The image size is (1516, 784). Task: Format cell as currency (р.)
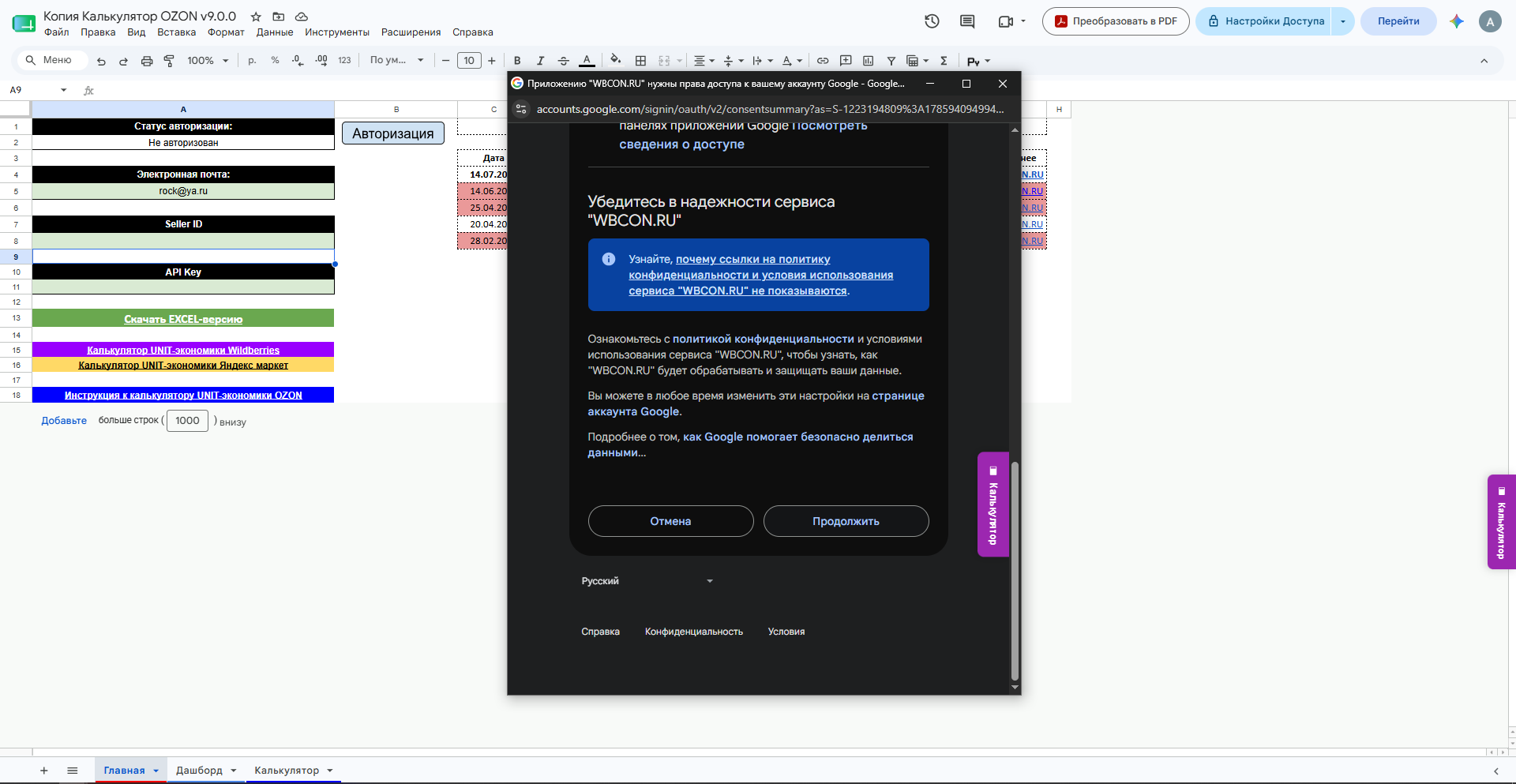pyautogui.click(x=252, y=61)
